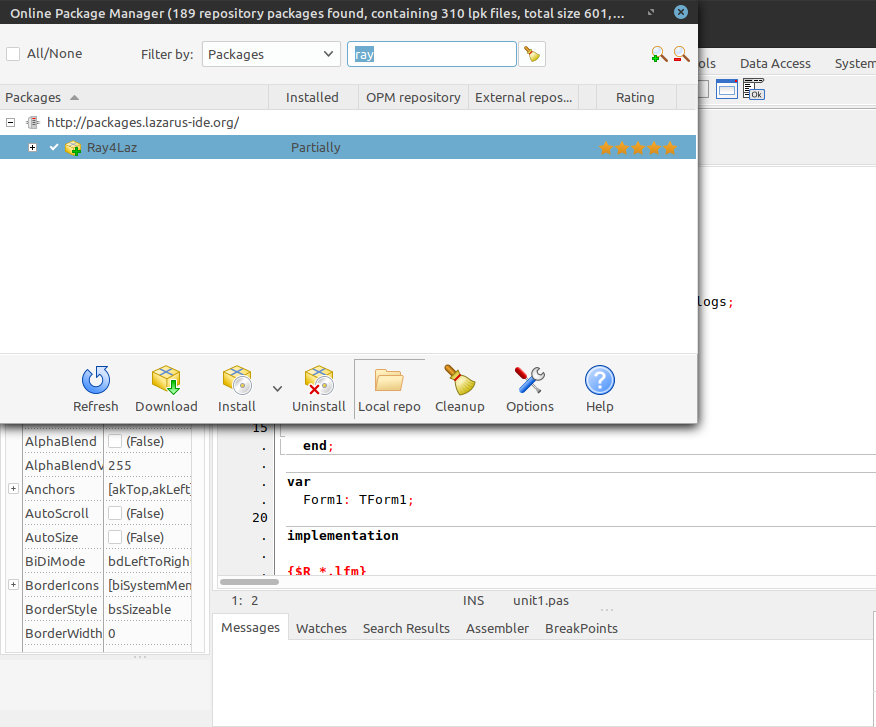Expand the Ray4Laz package node
The image size is (876, 727).
(x=32, y=148)
